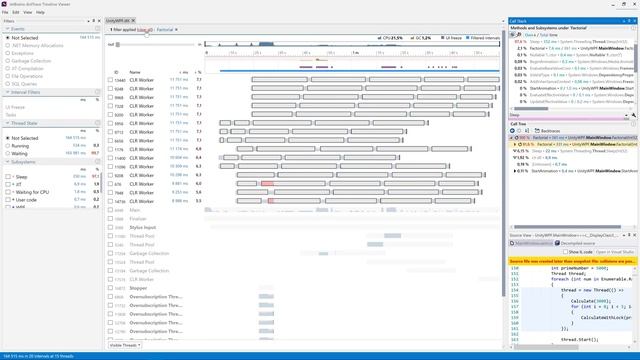The image size is (640, 360).
Task: Open Filters panel options menu arrow
Action: coord(88,21)
